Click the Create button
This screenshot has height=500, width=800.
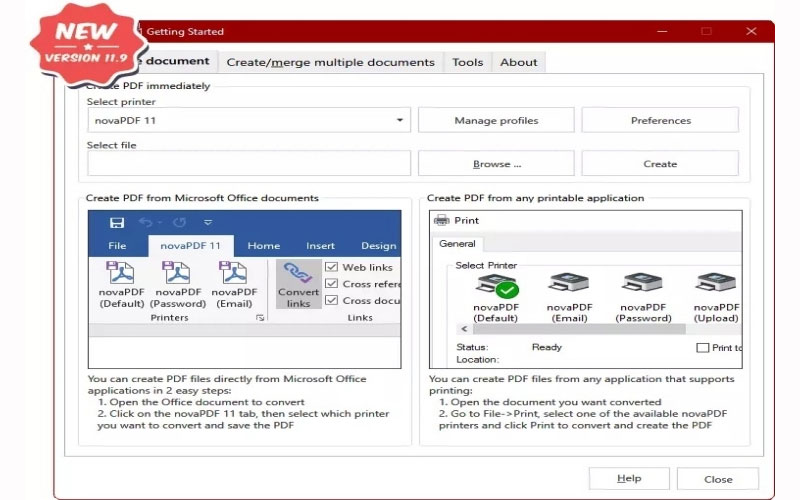pyautogui.click(x=660, y=164)
